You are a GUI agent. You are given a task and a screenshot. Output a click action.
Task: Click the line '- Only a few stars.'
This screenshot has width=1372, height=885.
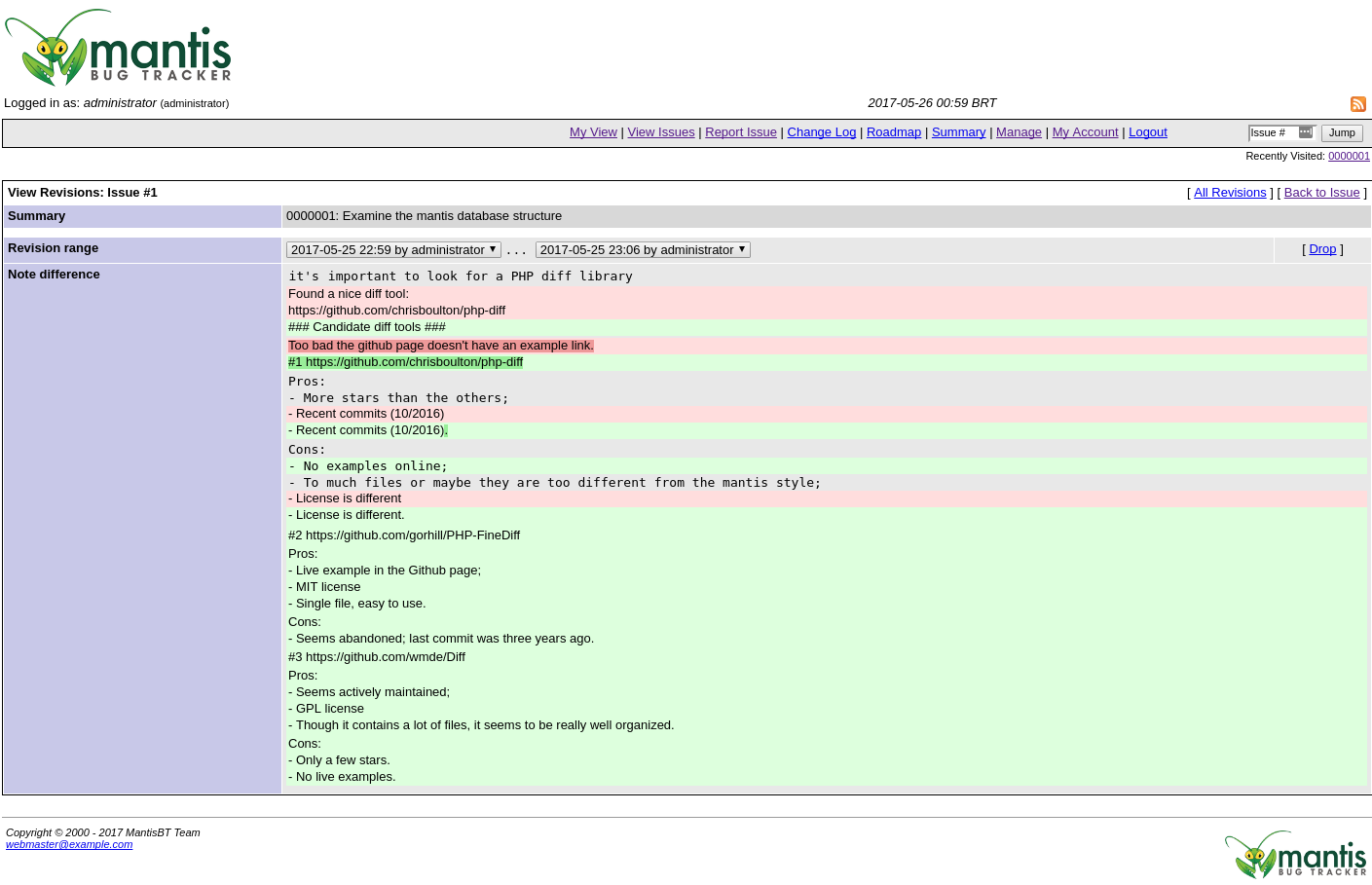pos(339,760)
